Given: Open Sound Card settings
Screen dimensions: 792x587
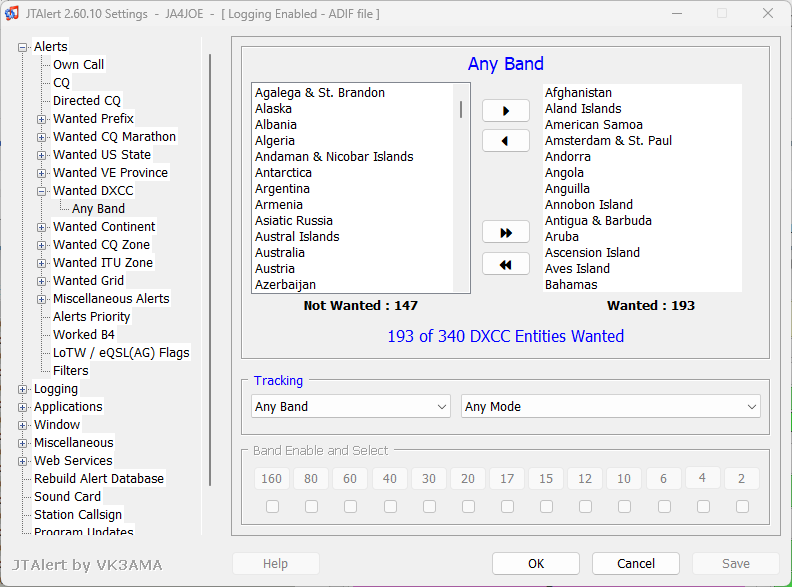Looking at the screenshot, I should 67,497.
